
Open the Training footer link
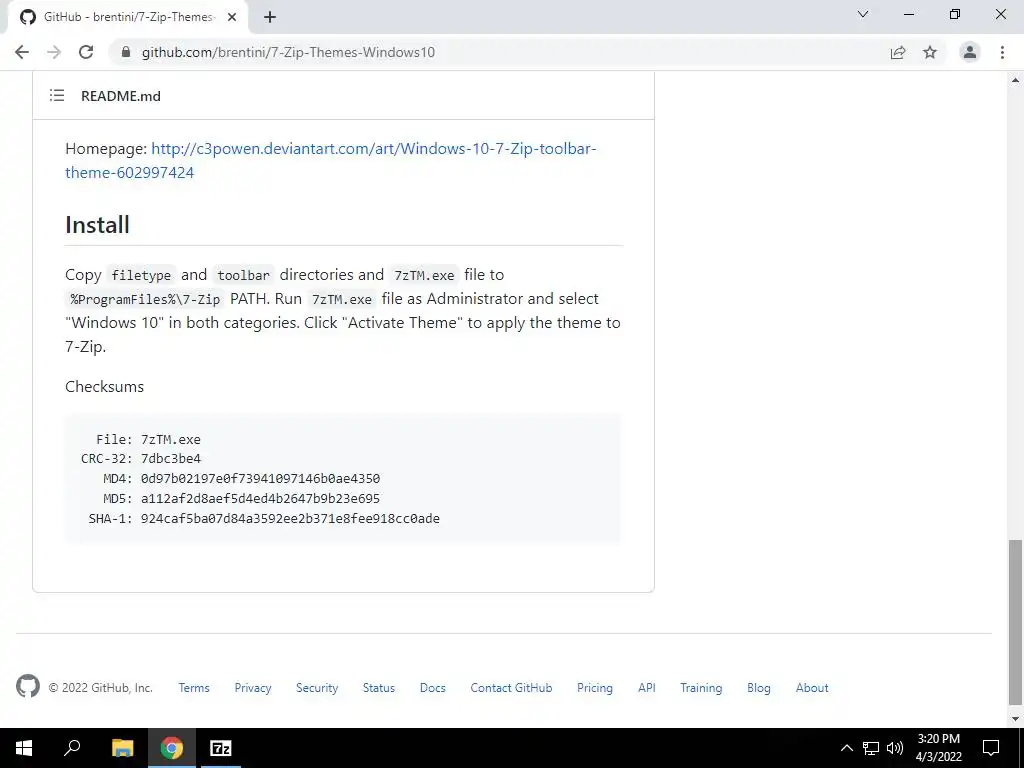701,688
